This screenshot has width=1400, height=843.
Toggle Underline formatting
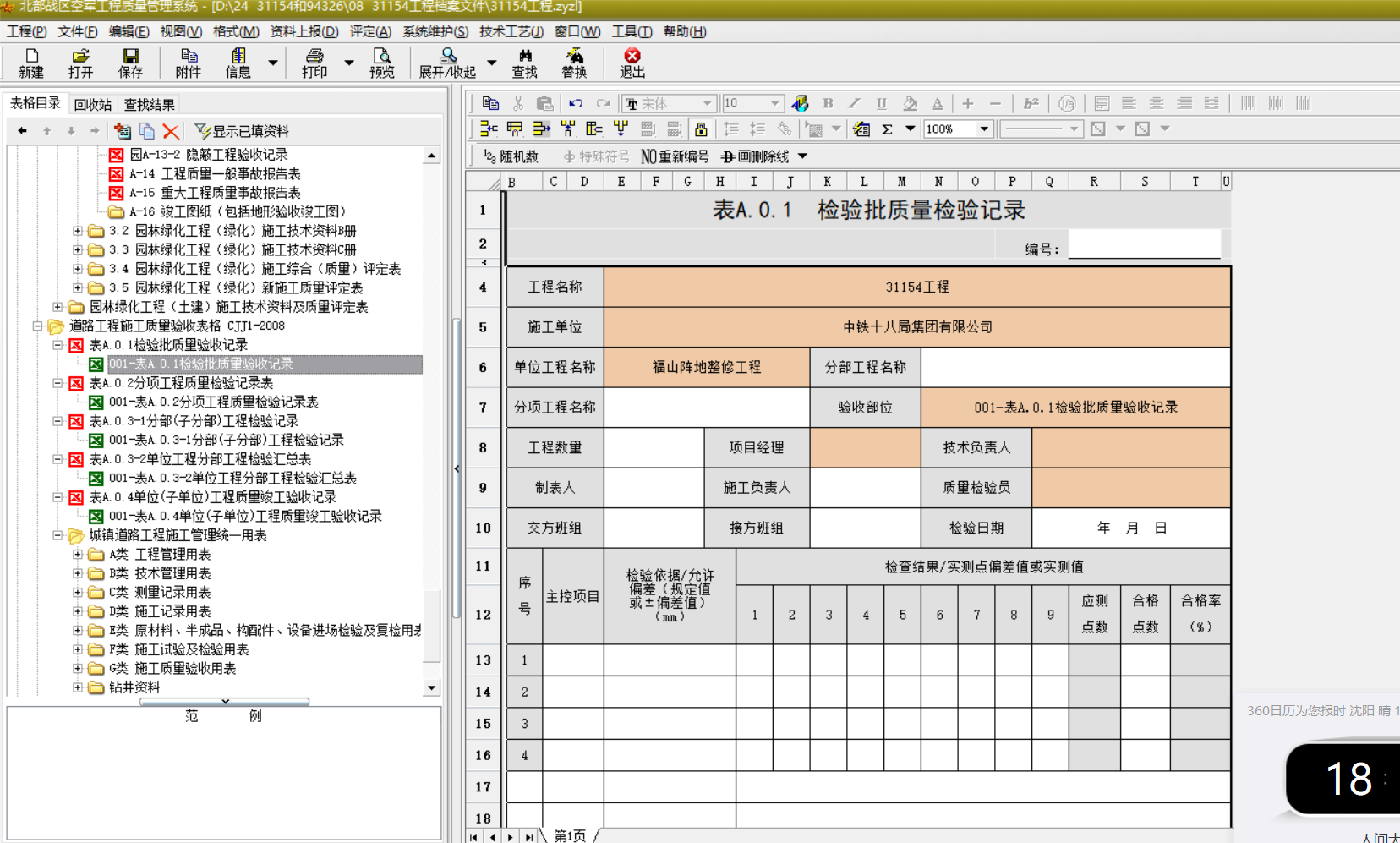point(882,103)
